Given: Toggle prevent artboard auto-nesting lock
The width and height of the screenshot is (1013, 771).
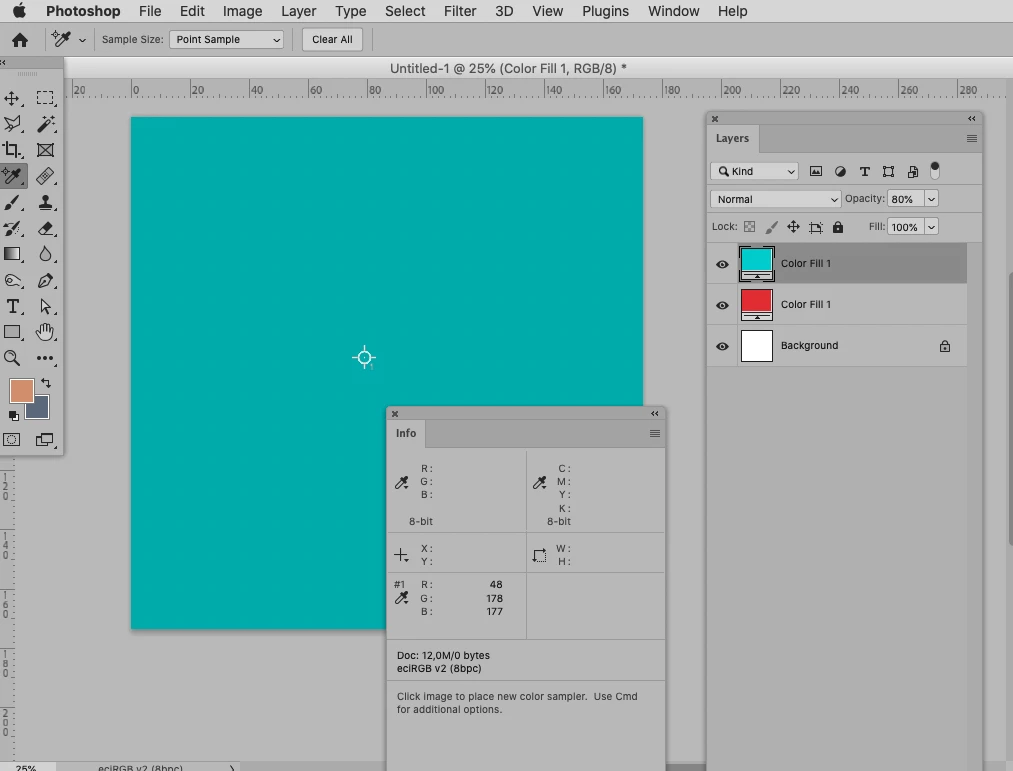Looking at the screenshot, I should tap(816, 227).
